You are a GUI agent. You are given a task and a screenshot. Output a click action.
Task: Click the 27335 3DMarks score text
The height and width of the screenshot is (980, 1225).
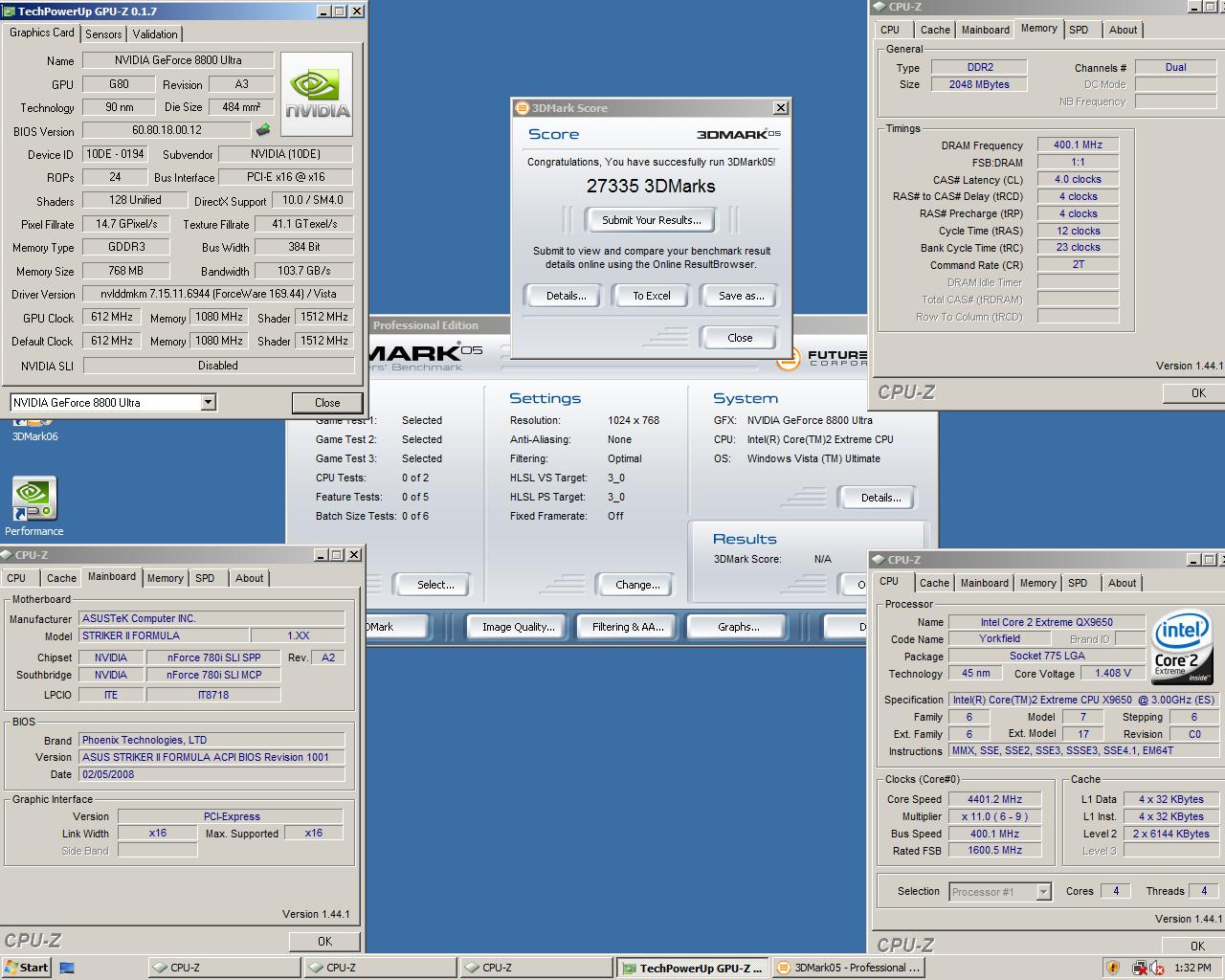pyautogui.click(x=651, y=187)
